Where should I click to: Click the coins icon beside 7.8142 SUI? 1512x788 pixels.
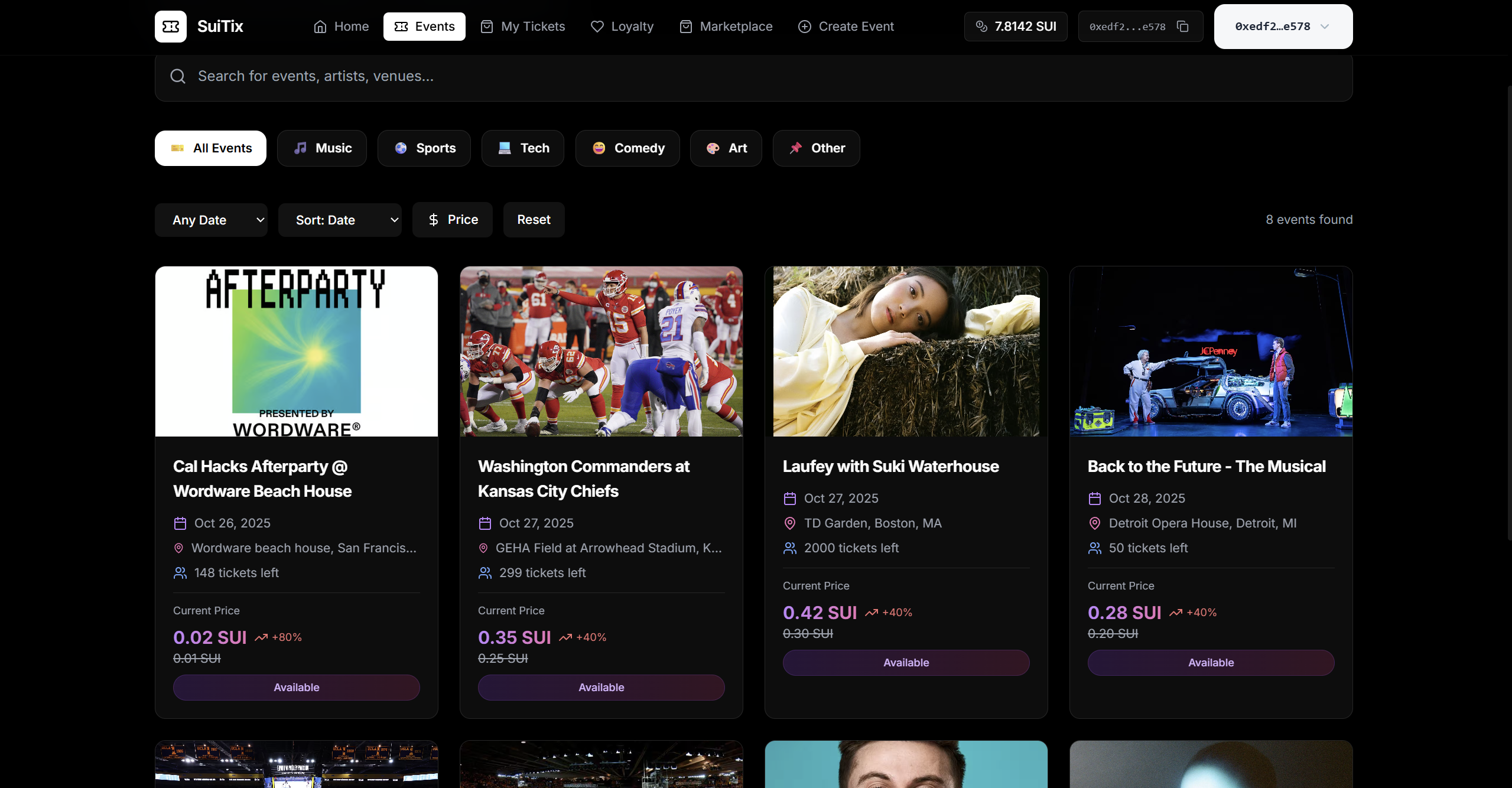981,27
